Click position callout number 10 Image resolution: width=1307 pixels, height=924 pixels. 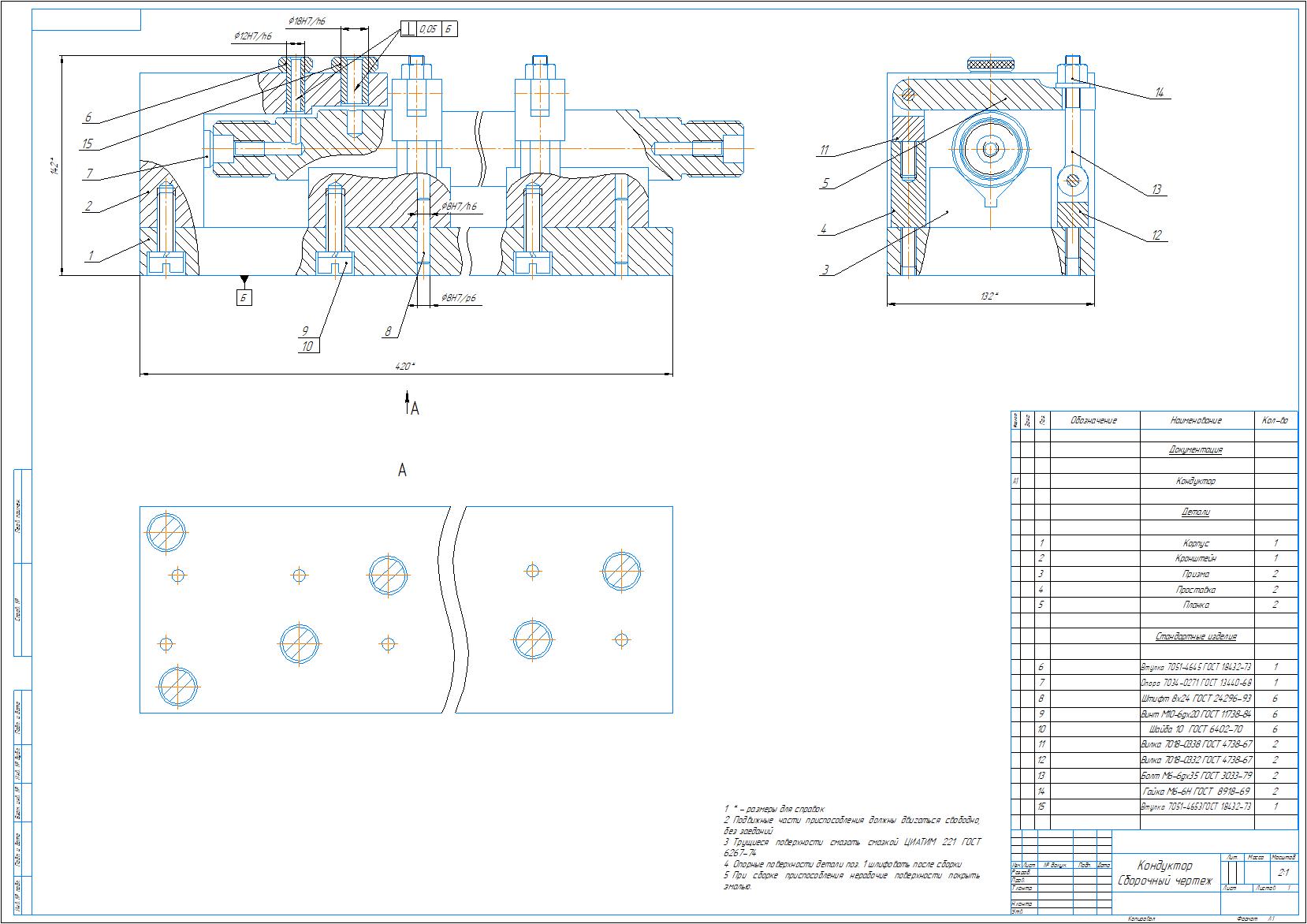[307, 346]
